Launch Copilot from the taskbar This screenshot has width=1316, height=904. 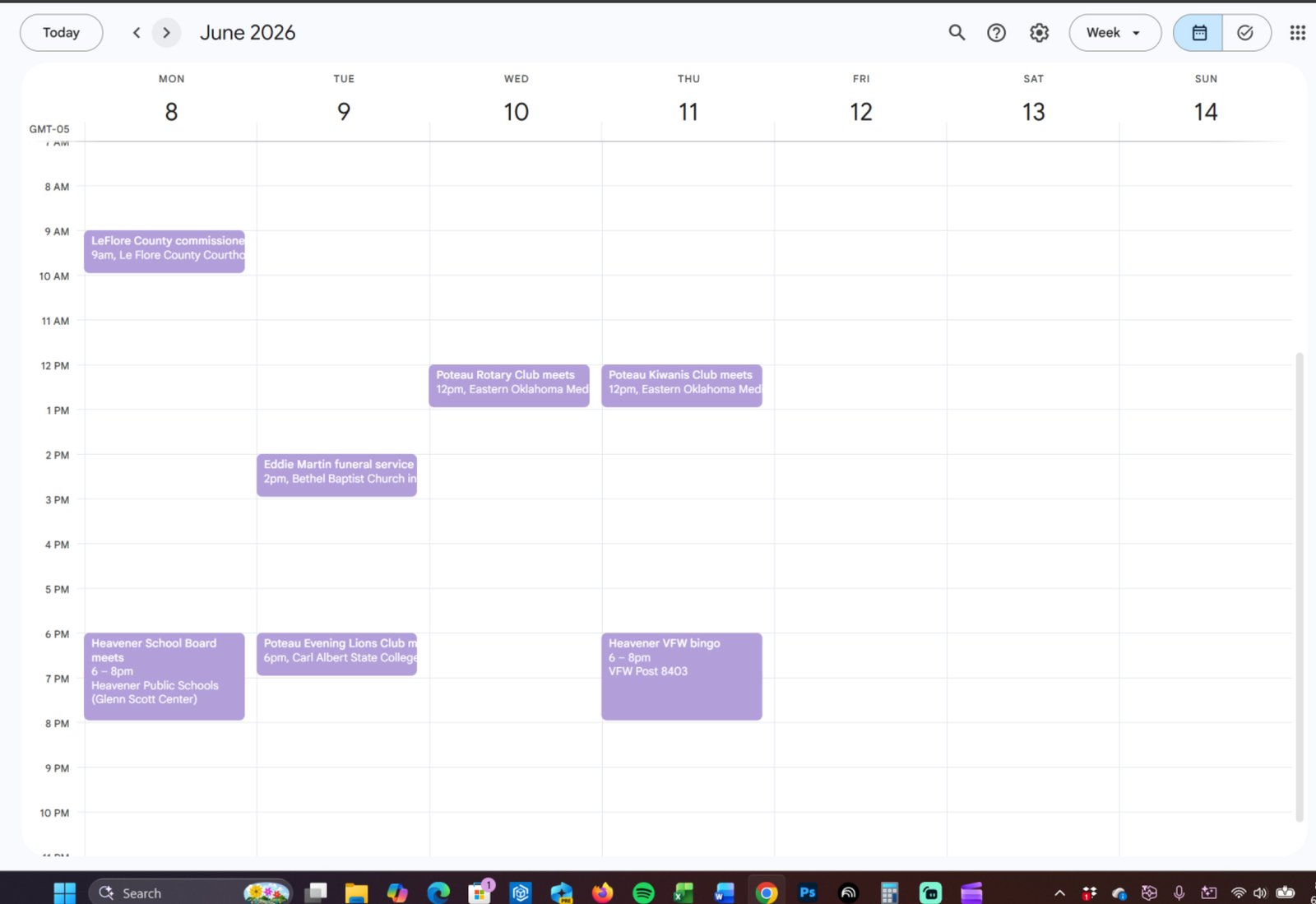(397, 892)
